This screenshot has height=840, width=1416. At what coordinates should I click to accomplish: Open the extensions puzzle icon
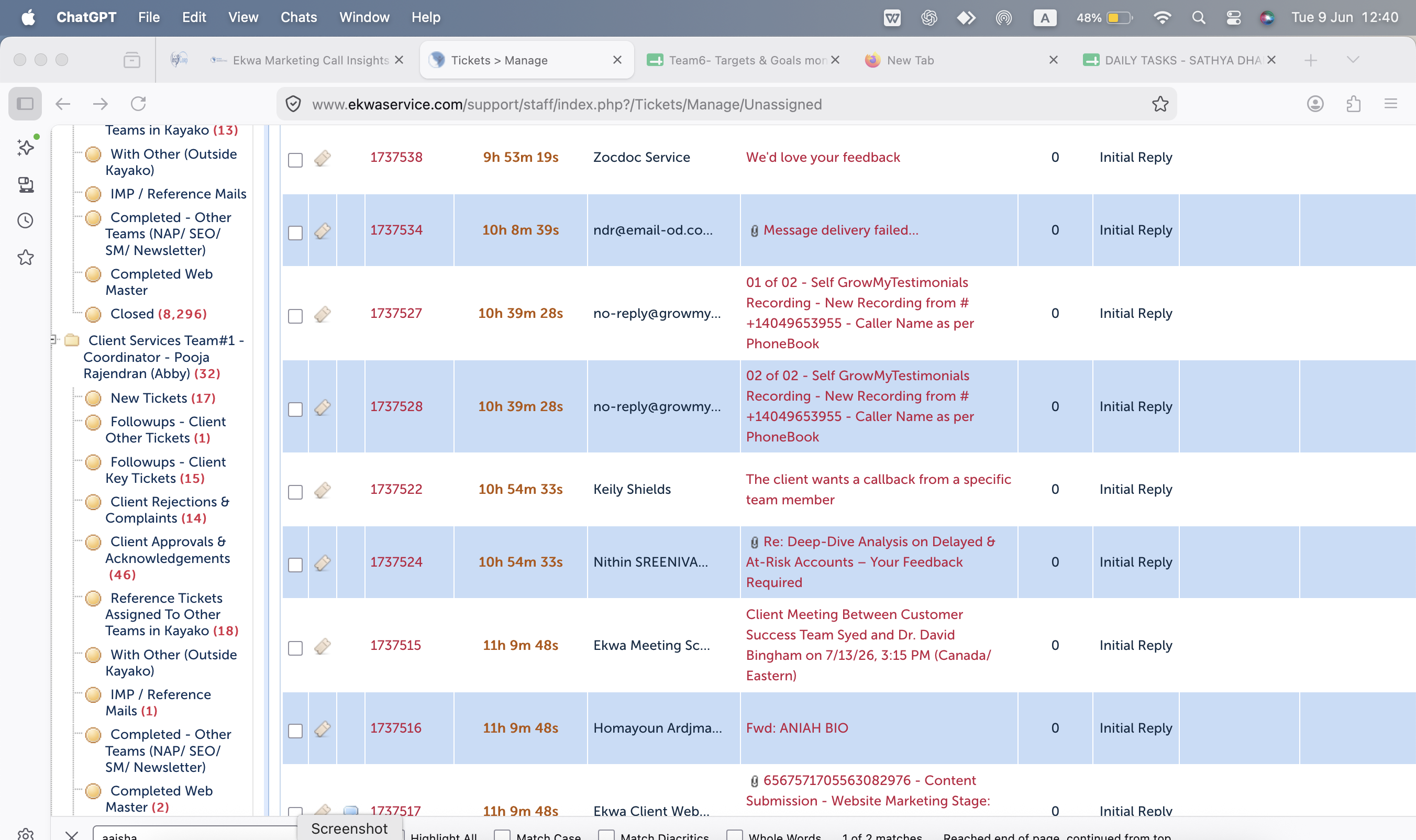[1353, 104]
